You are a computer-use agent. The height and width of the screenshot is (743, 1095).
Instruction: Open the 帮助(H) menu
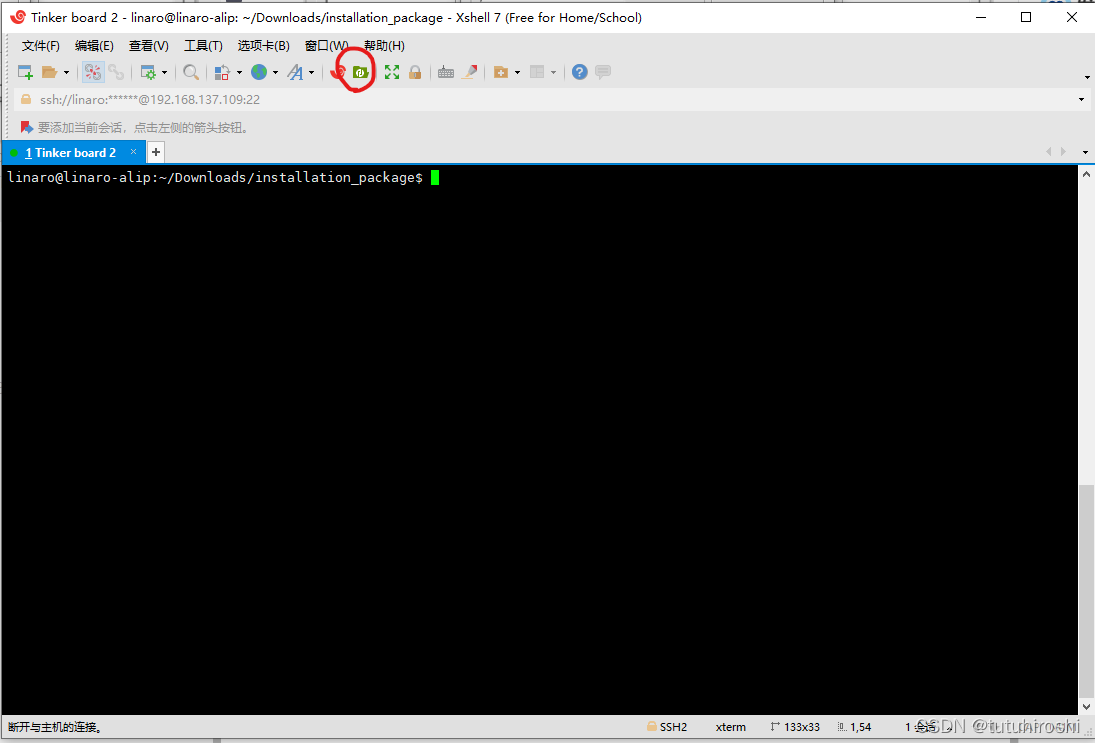pos(384,46)
